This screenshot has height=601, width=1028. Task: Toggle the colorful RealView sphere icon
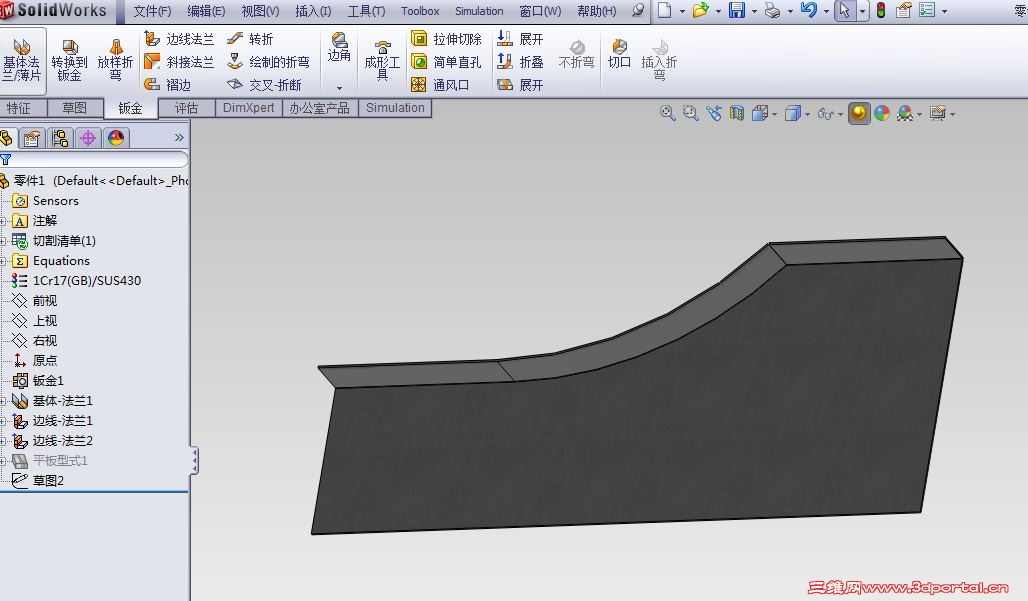(x=882, y=113)
